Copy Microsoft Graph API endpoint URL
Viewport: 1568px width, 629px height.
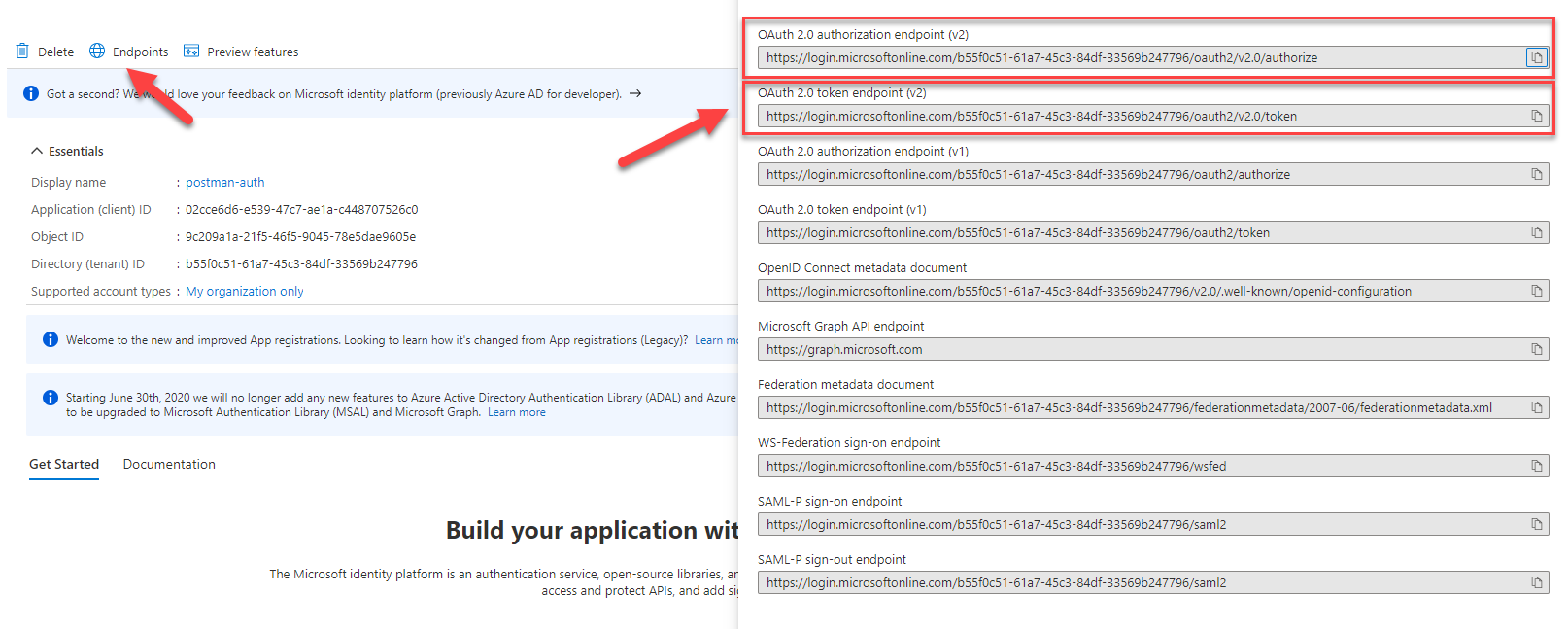point(1537,349)
